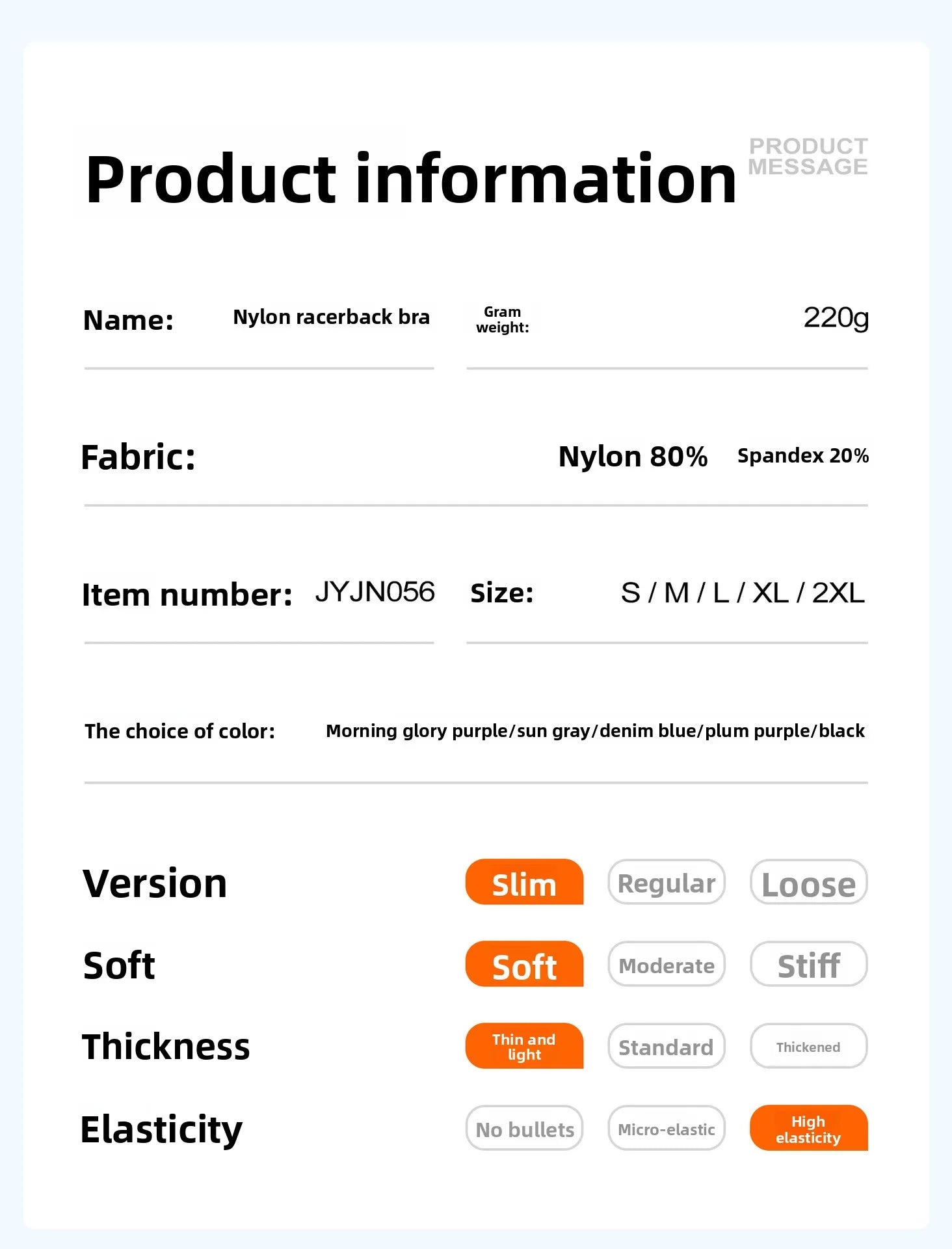The image size is (952, 1249).
Task: Choose the Regular version pill
Action: (x=667, y=881)
